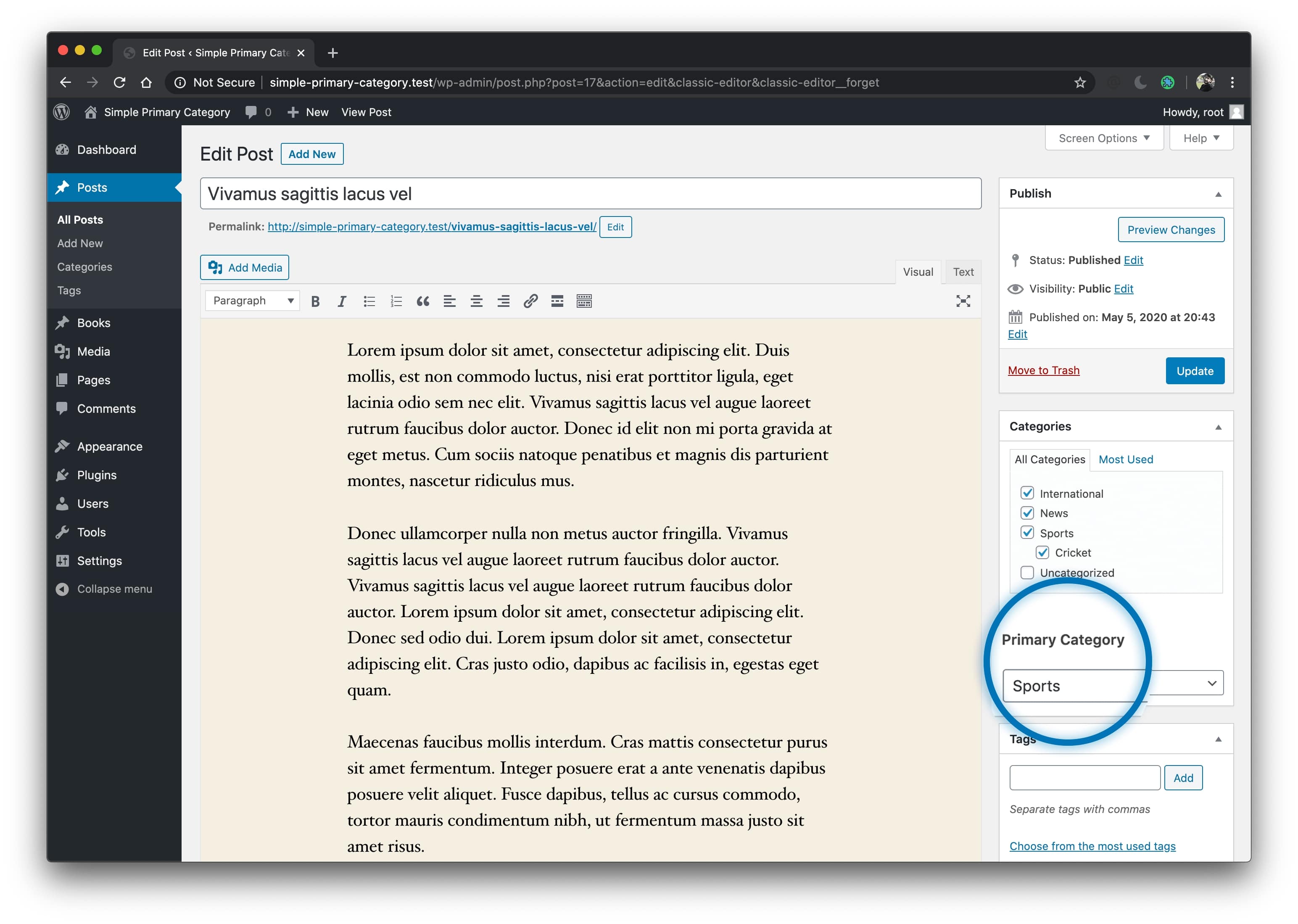1298x924 pixels.
Task: Switch to the Most Used categories tab
Action: (x=1124, y=459)
